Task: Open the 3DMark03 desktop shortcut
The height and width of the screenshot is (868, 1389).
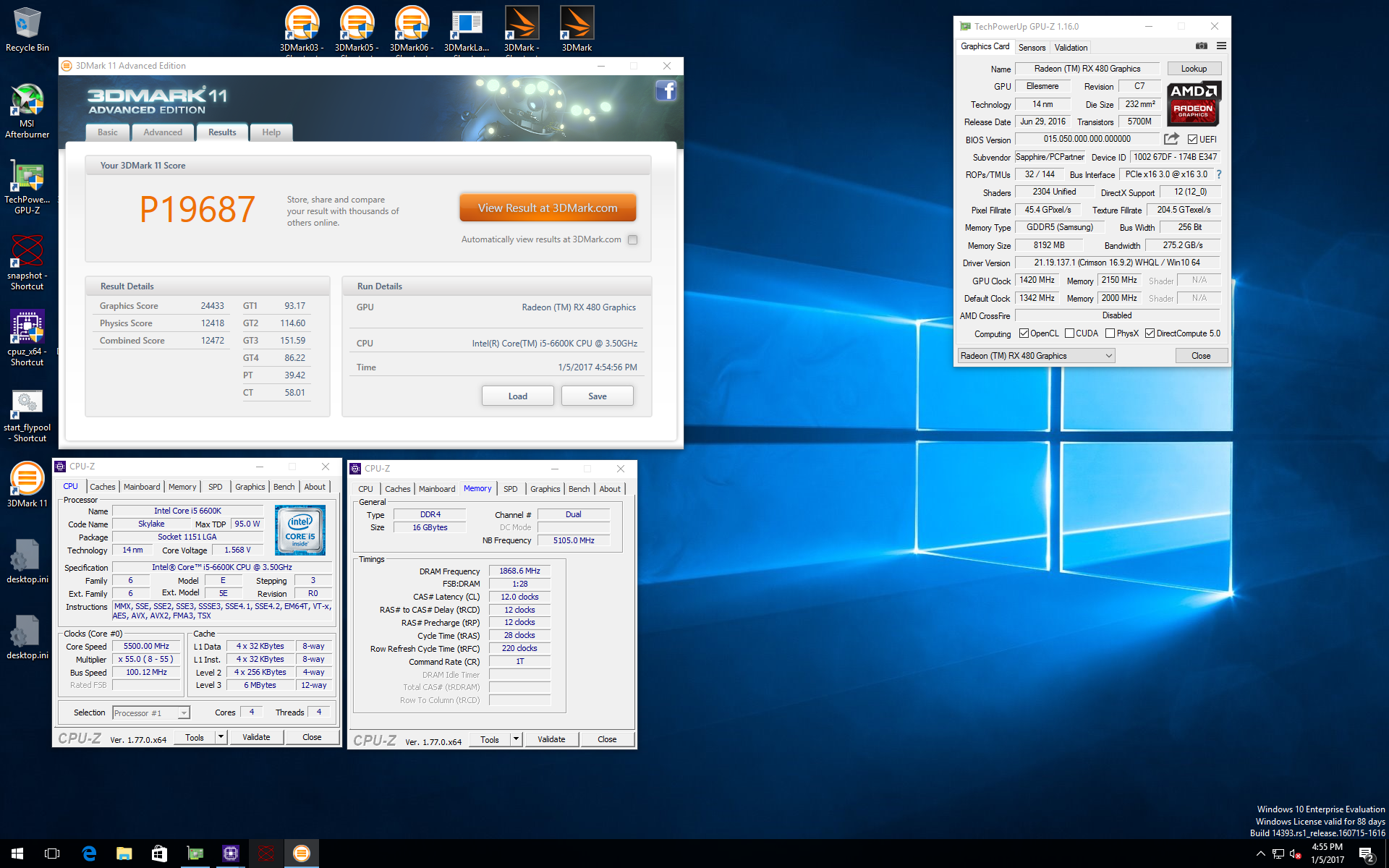Action: point(302,30)
